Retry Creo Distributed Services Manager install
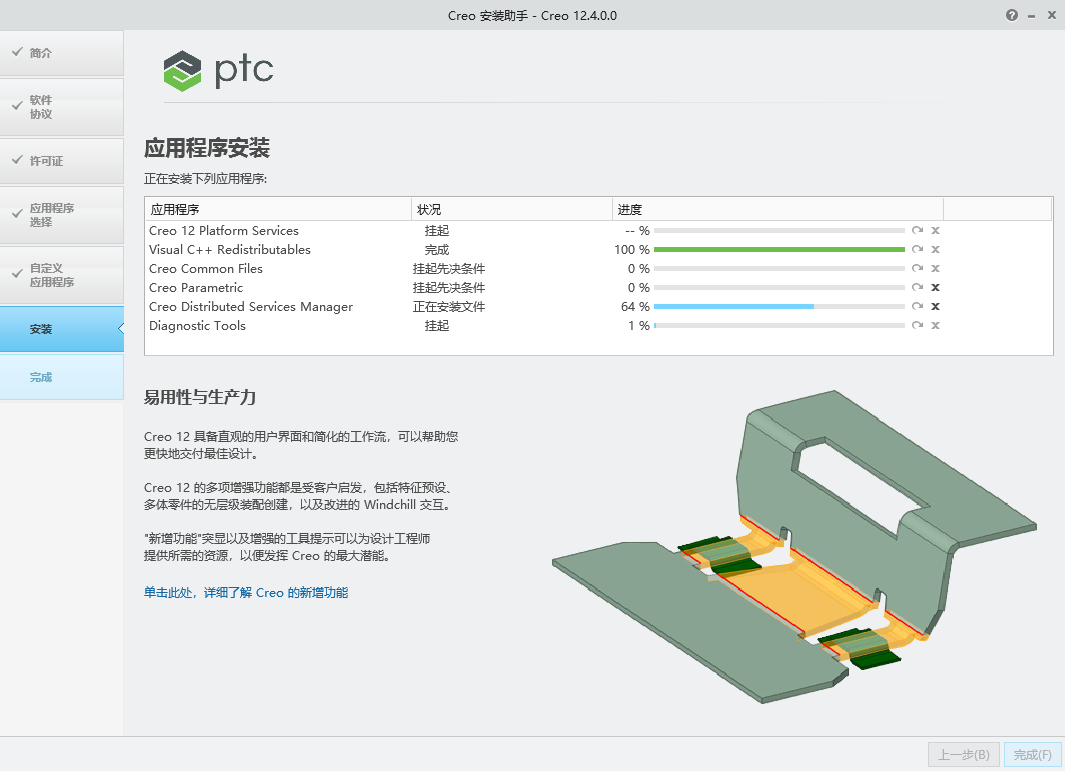The height and width of the screenshot is (771, 1065). point(917,307)
